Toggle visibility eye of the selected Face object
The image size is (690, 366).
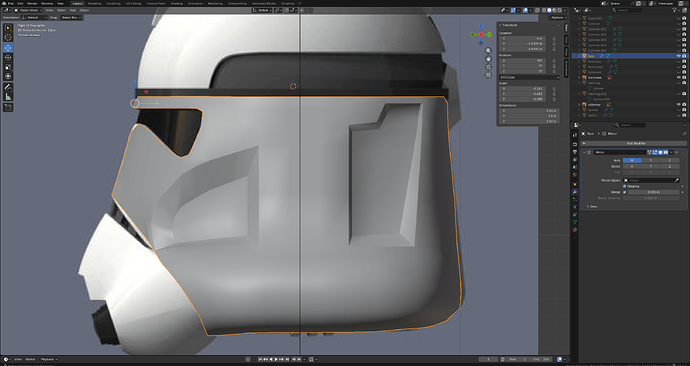[679, 56]
